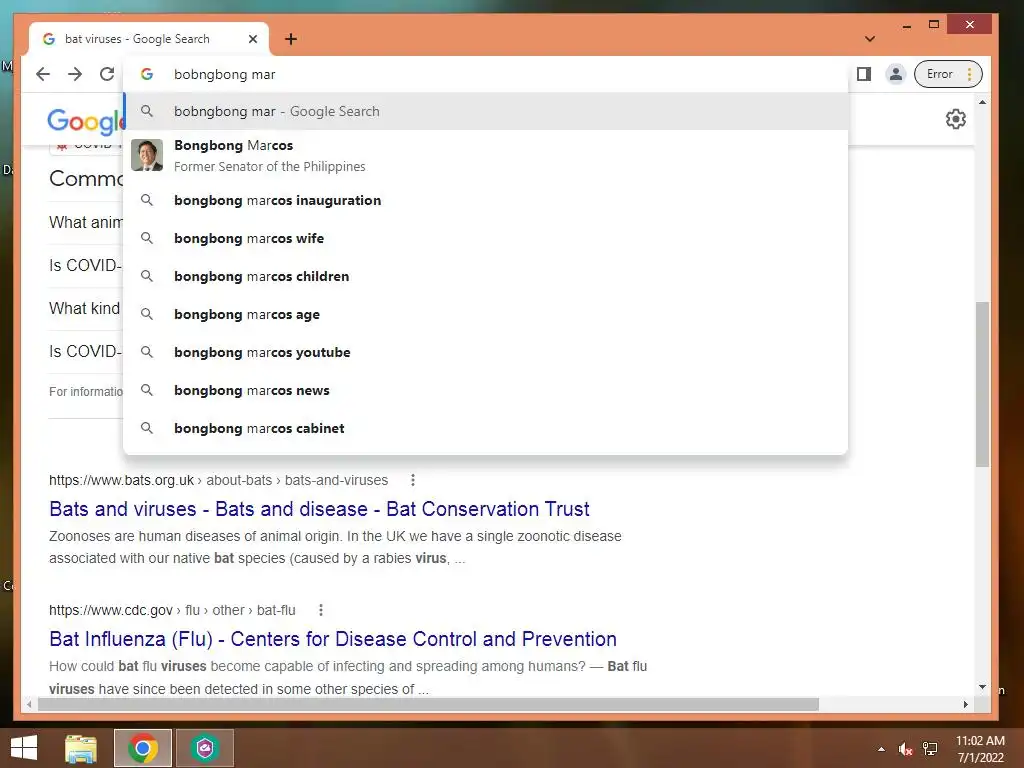Screen dimensions: 1024x768
Task: Click the horizontal scroll left arrow
Action: [29, 704]
